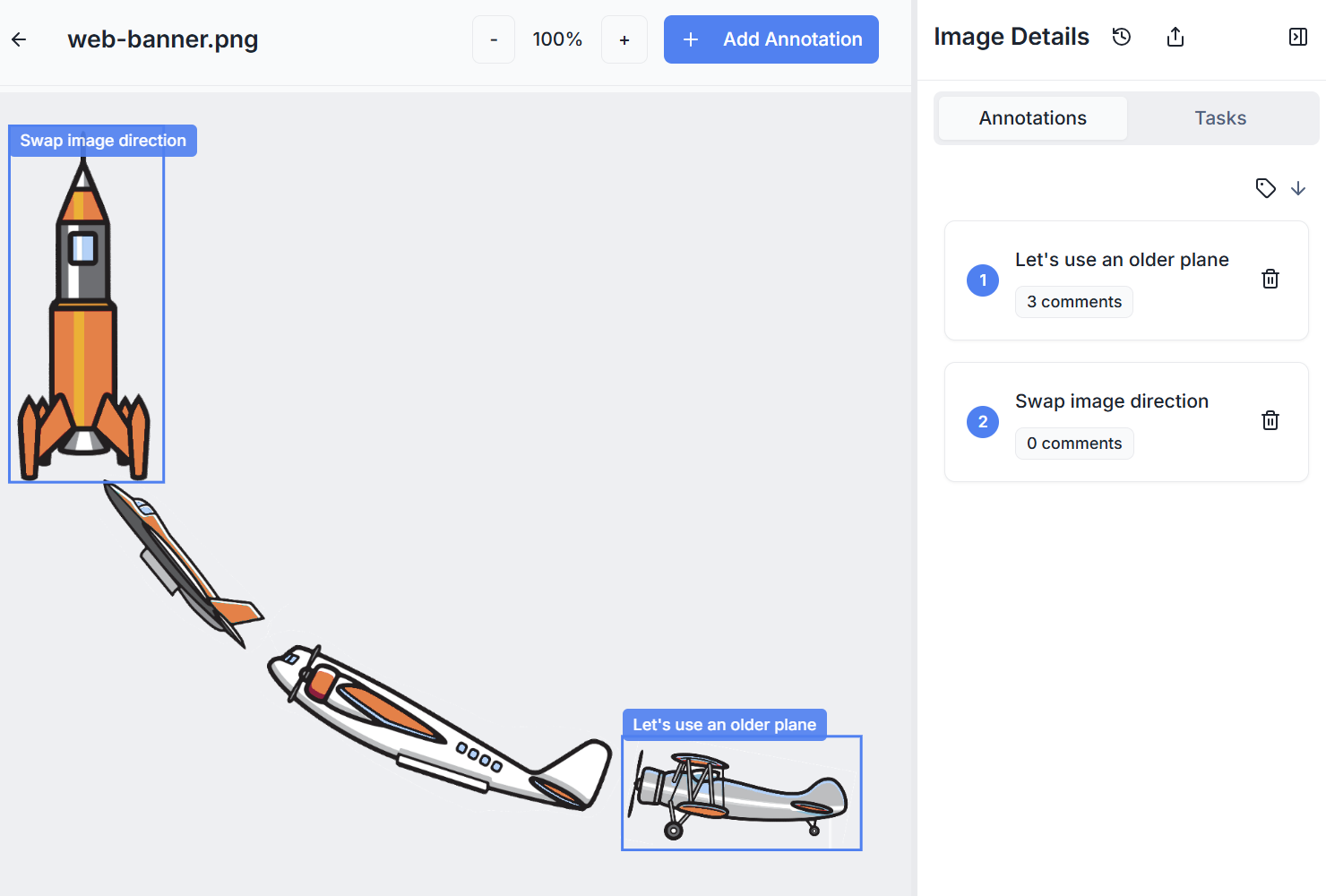Delete the 'Swap image direction' annotation
The height and width of the screenshot is (896, 1326).
(x=1270, y=420)
